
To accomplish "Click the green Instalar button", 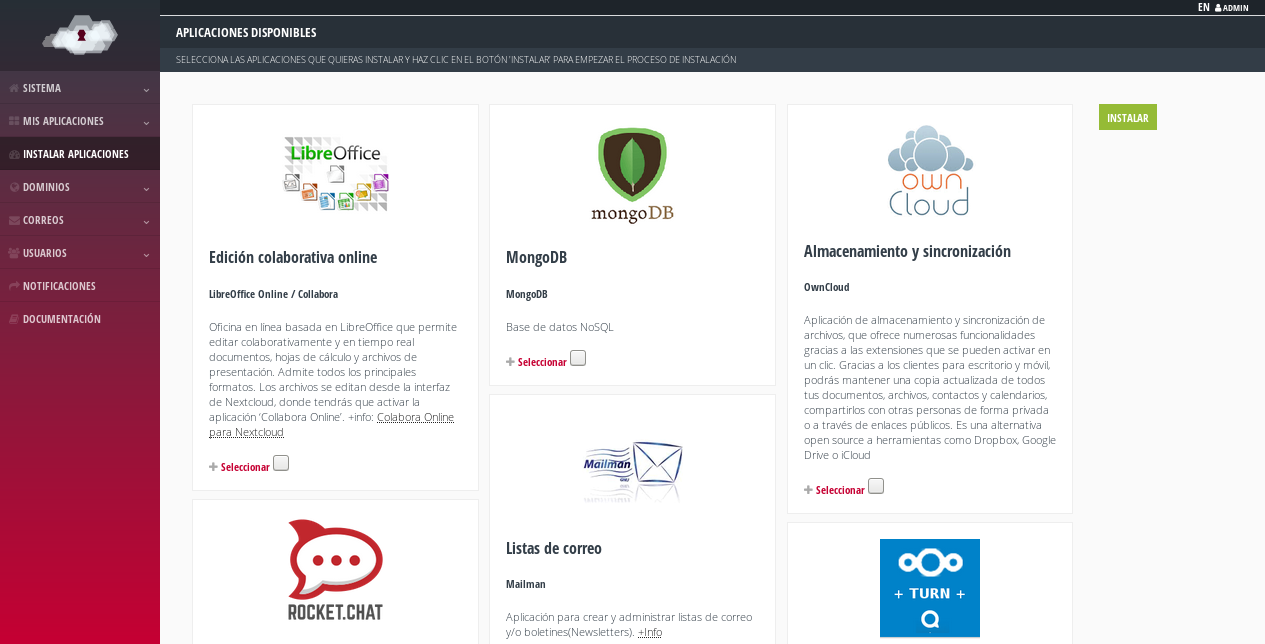I will tap(1128, 117).
